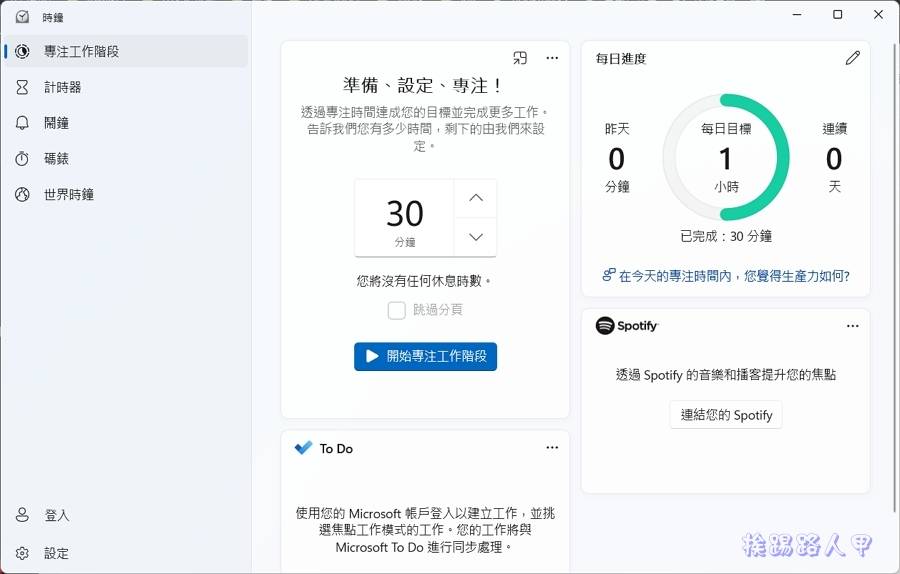Viewport: 900px width, 574px height.
Task: Decrease focus minutes with down chevron
Action: (476, 237)
